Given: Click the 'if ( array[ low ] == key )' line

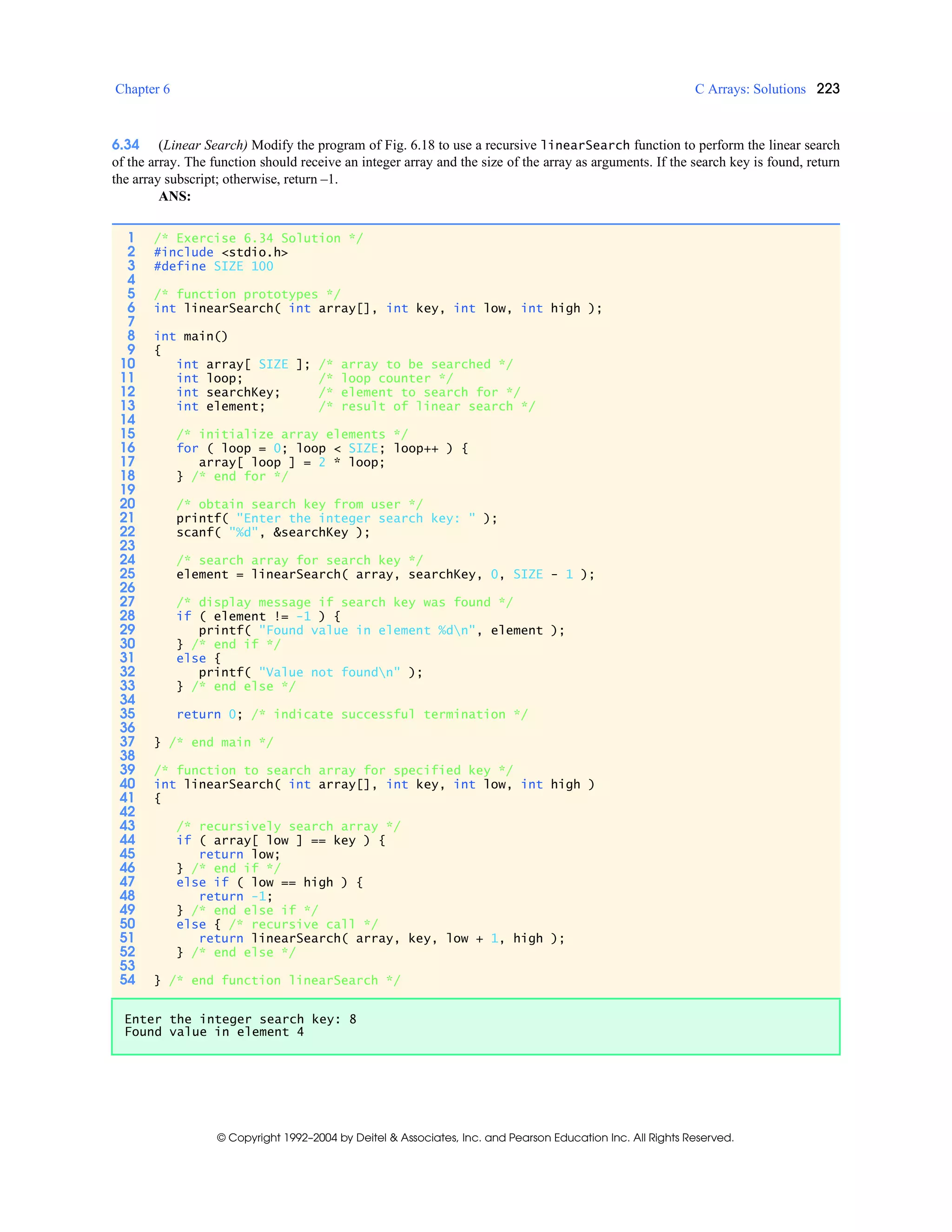Looking at the screenshot, I should point(281,841).
